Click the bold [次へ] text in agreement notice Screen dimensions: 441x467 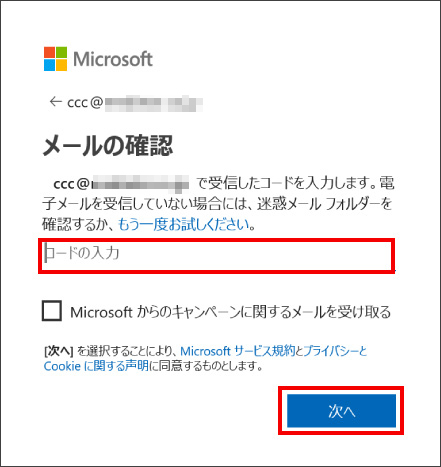(59, 351)
